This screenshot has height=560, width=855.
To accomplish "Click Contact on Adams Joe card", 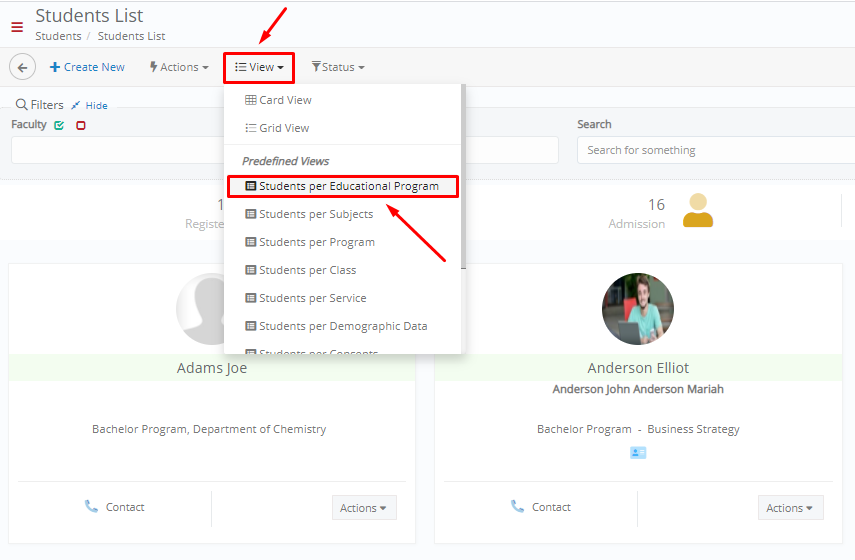I will 115,507.
